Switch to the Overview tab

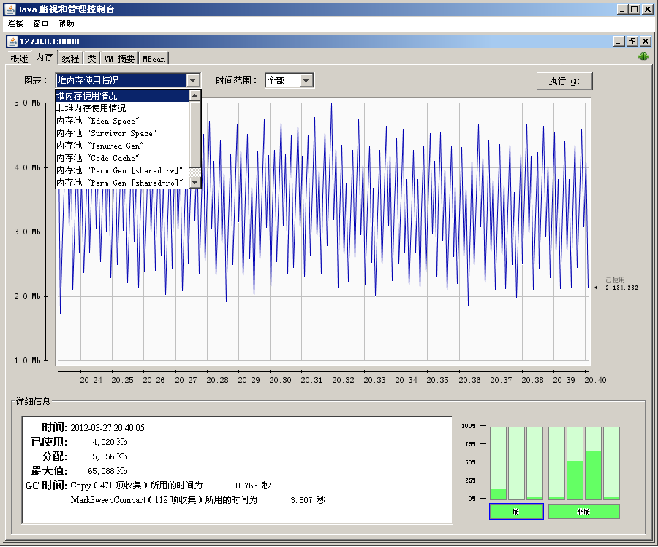pos(18,59)
